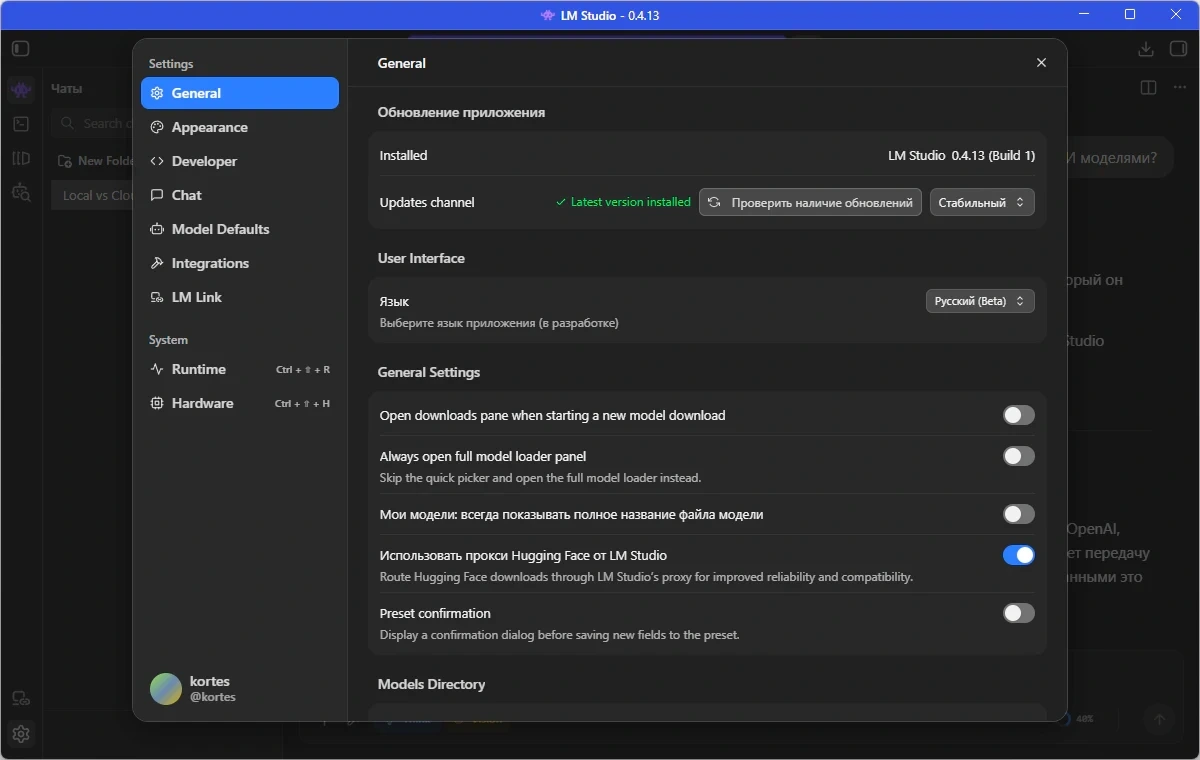Open the Appearance settings section
The height and width of the screenshot is (760, 1200).
(x=240, y=127)
